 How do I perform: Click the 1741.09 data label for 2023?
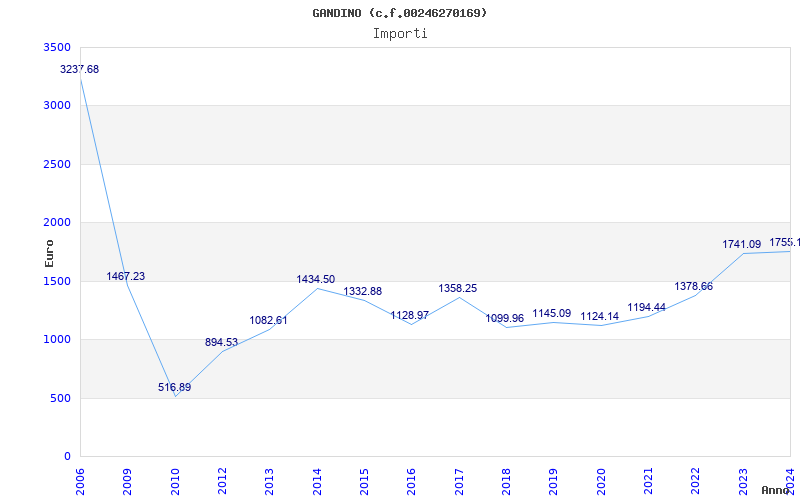741,244
